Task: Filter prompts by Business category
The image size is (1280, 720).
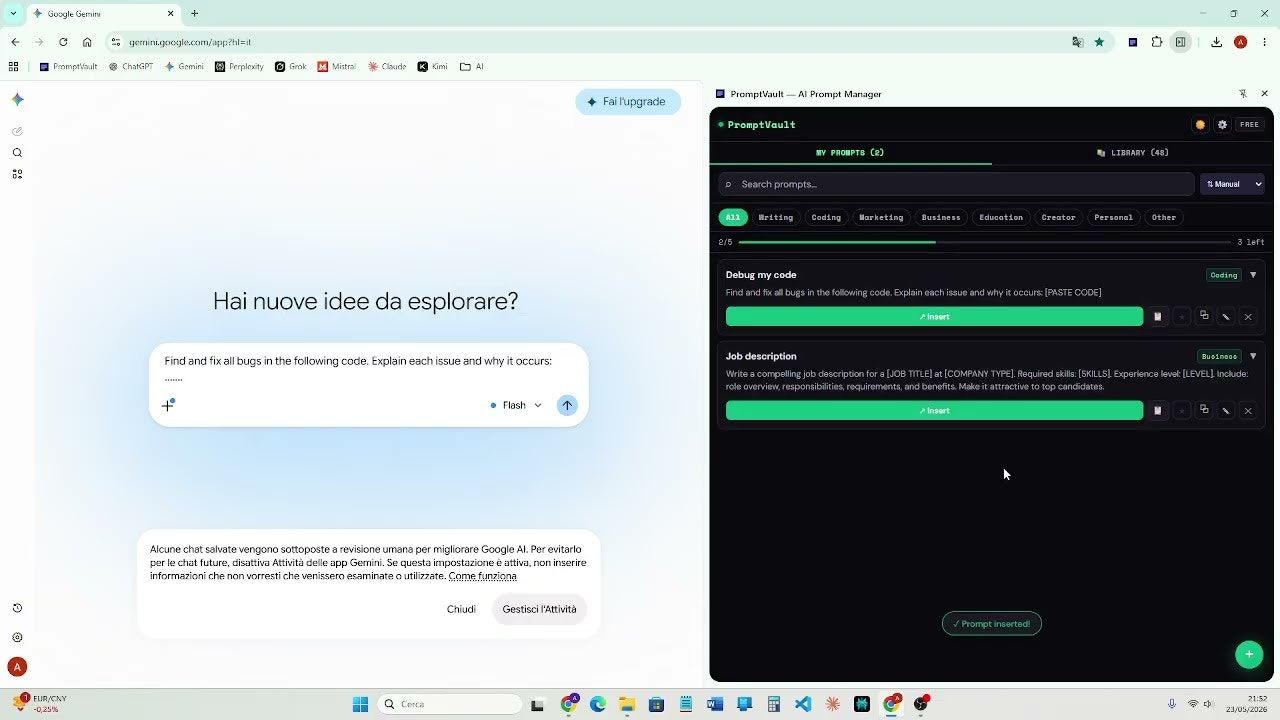Action: click(941, 217)
